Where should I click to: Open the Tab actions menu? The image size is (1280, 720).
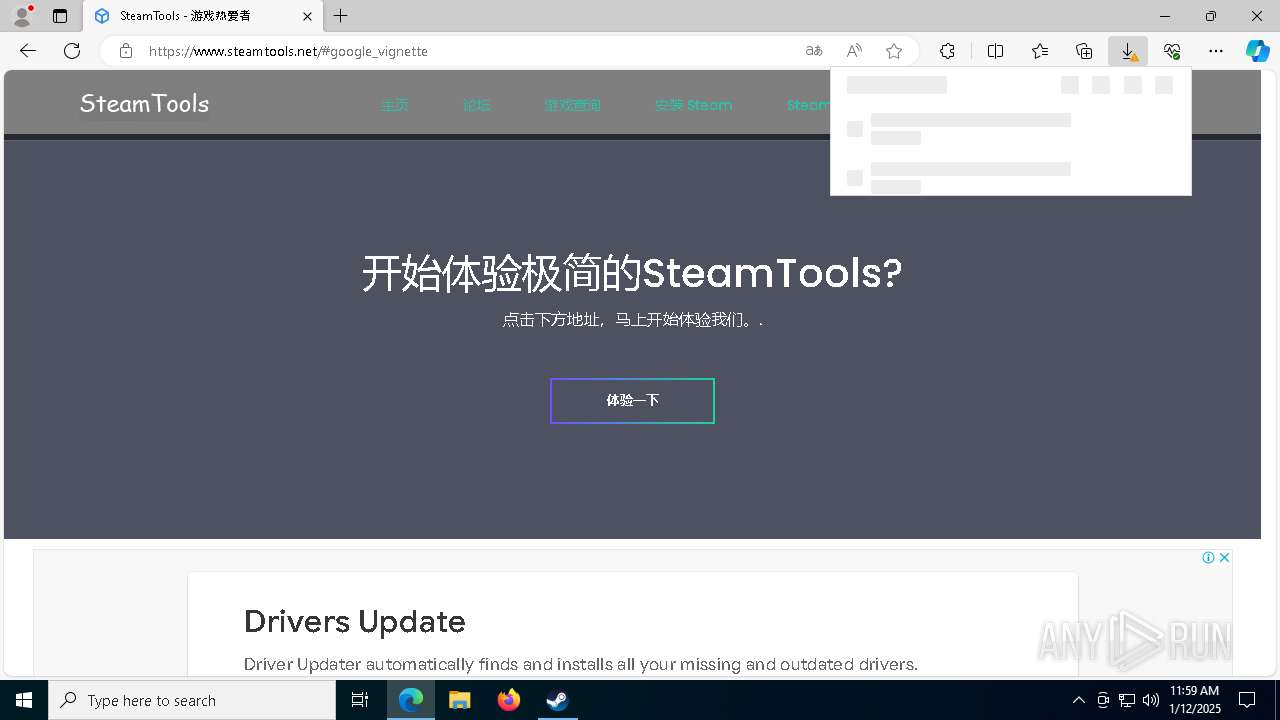point(60,16)
